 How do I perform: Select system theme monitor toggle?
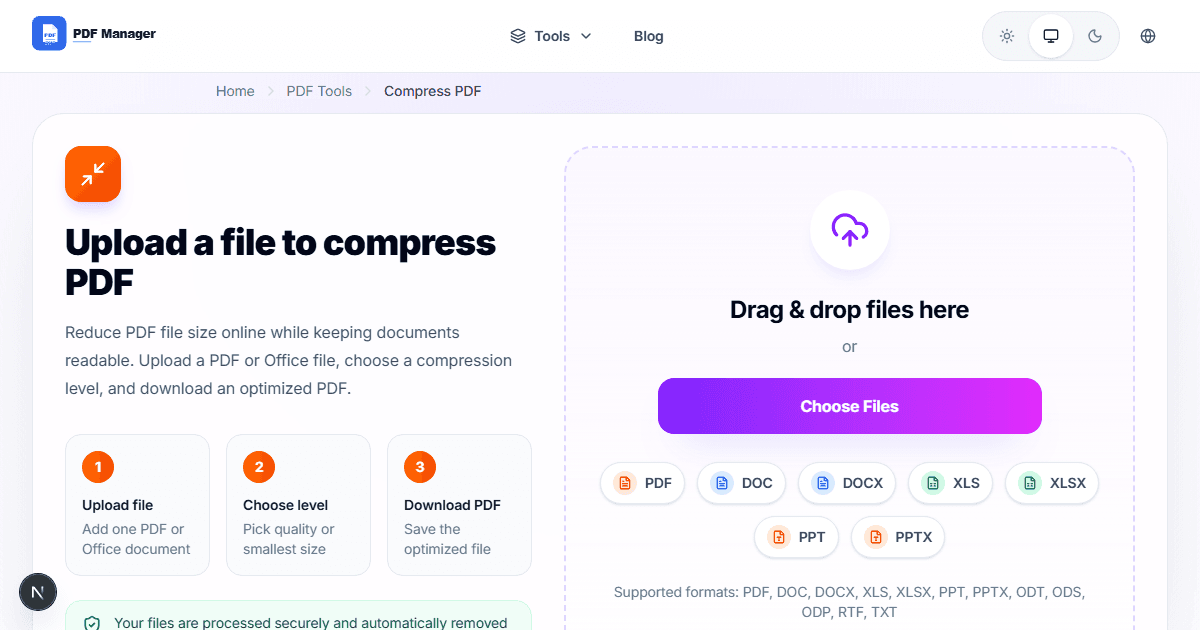pos(1051,36)
